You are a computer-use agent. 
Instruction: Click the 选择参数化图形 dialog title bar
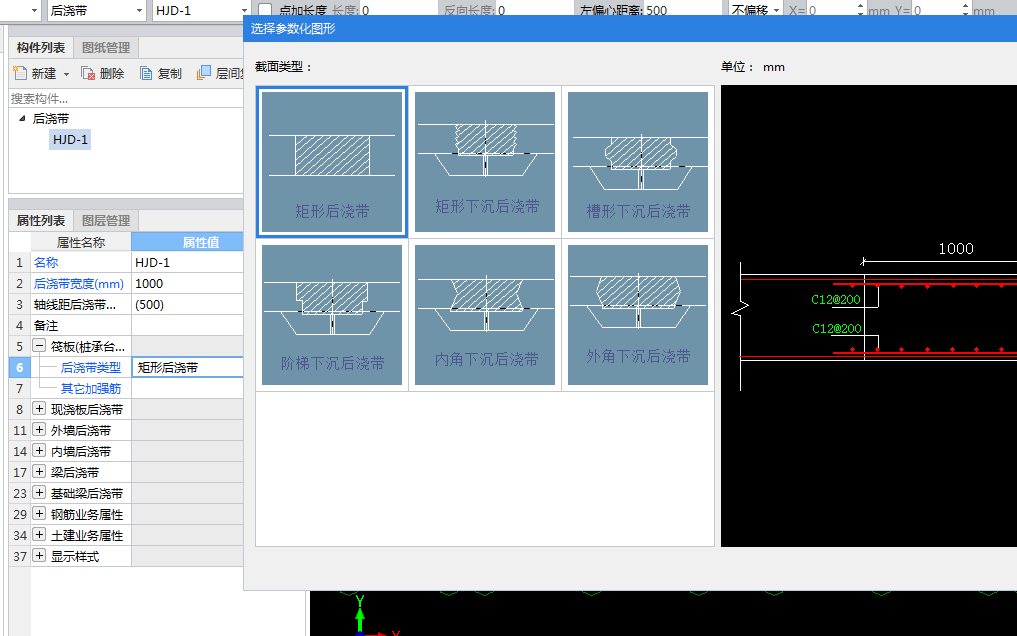(630, 29)
